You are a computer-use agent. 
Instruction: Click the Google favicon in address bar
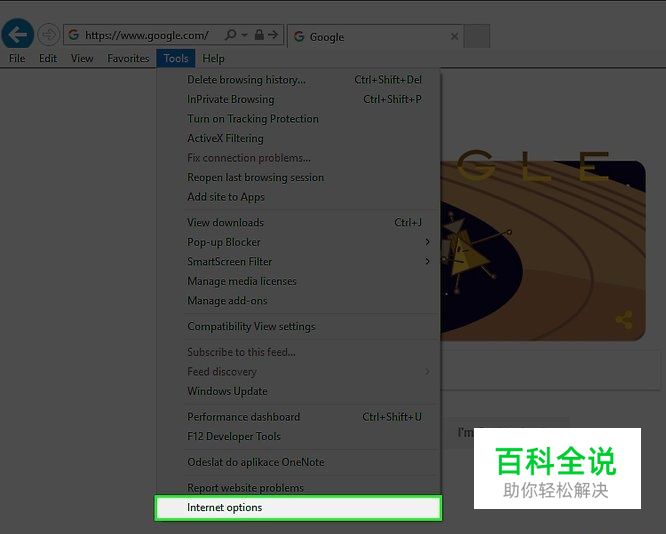click(73, 35)
